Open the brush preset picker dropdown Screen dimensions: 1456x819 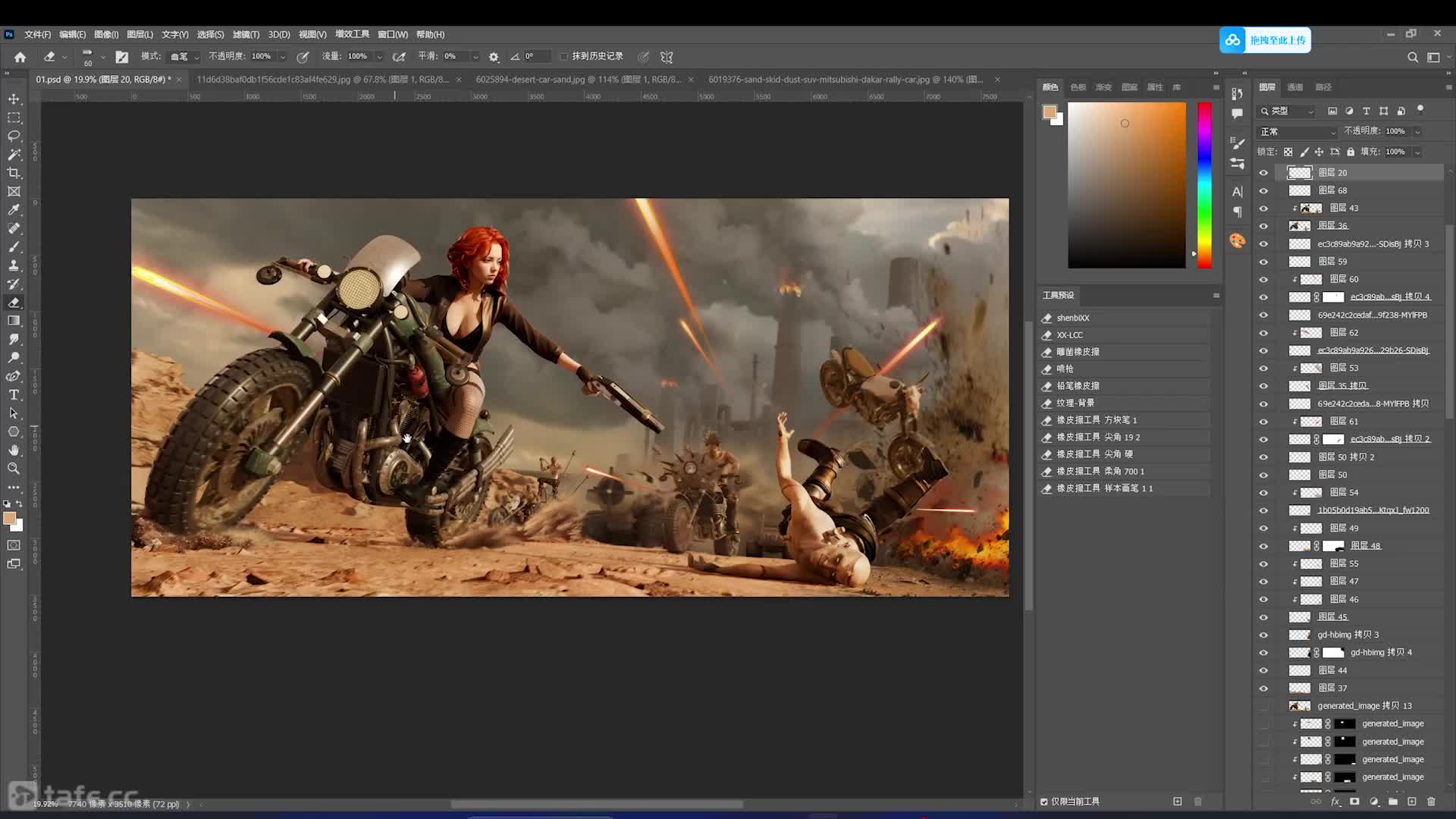click(103, 57)
